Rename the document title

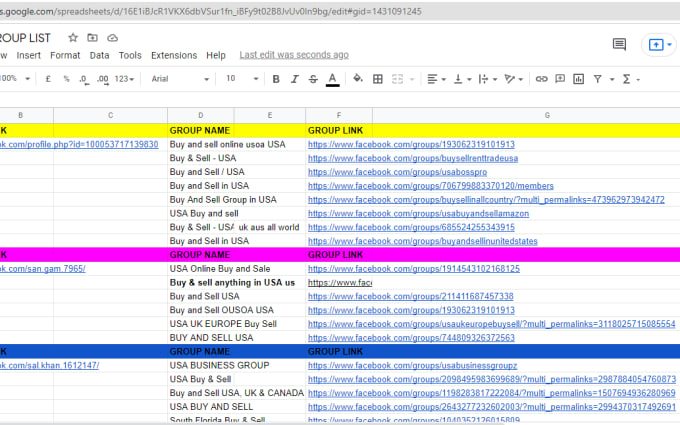[25, 38]
